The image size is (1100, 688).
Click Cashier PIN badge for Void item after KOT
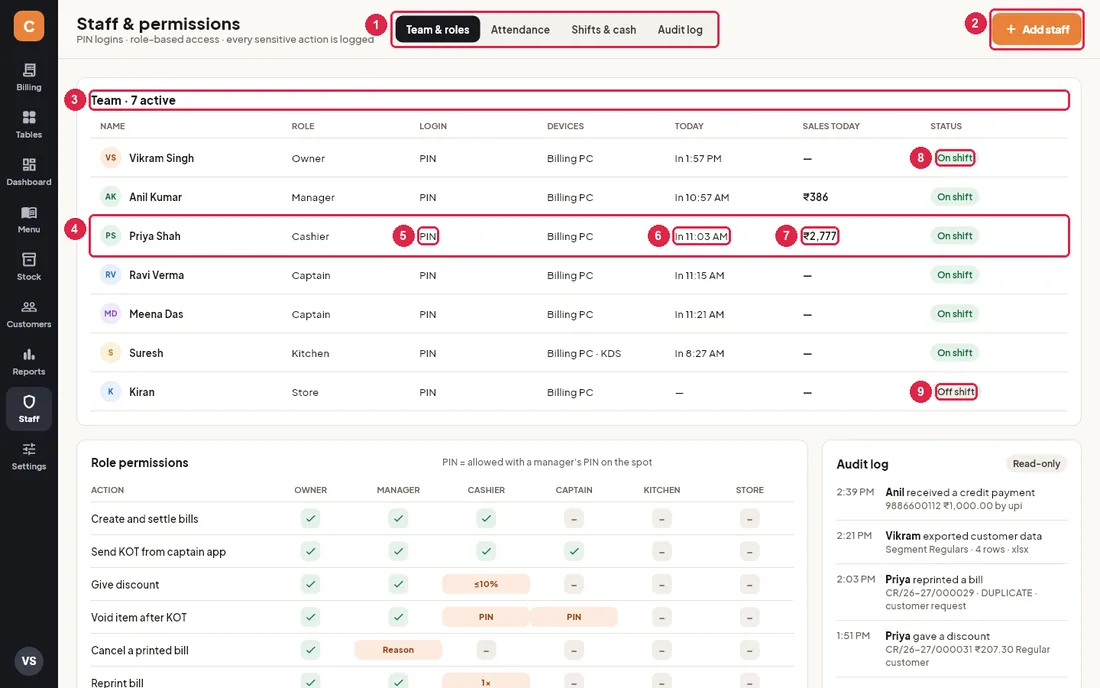(x=486, y=617)
